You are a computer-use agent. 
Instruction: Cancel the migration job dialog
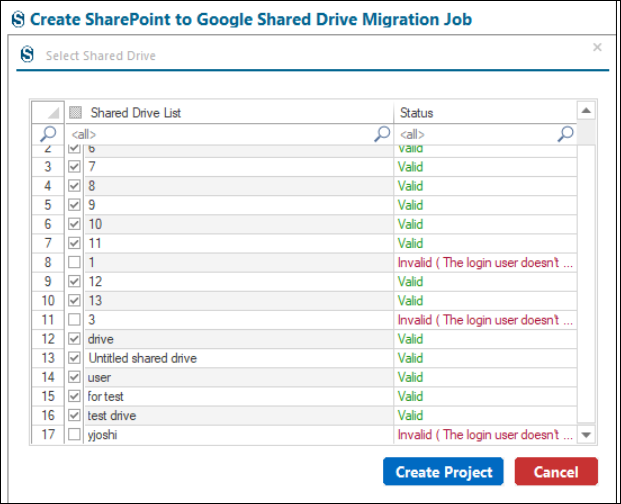point(556,472)
